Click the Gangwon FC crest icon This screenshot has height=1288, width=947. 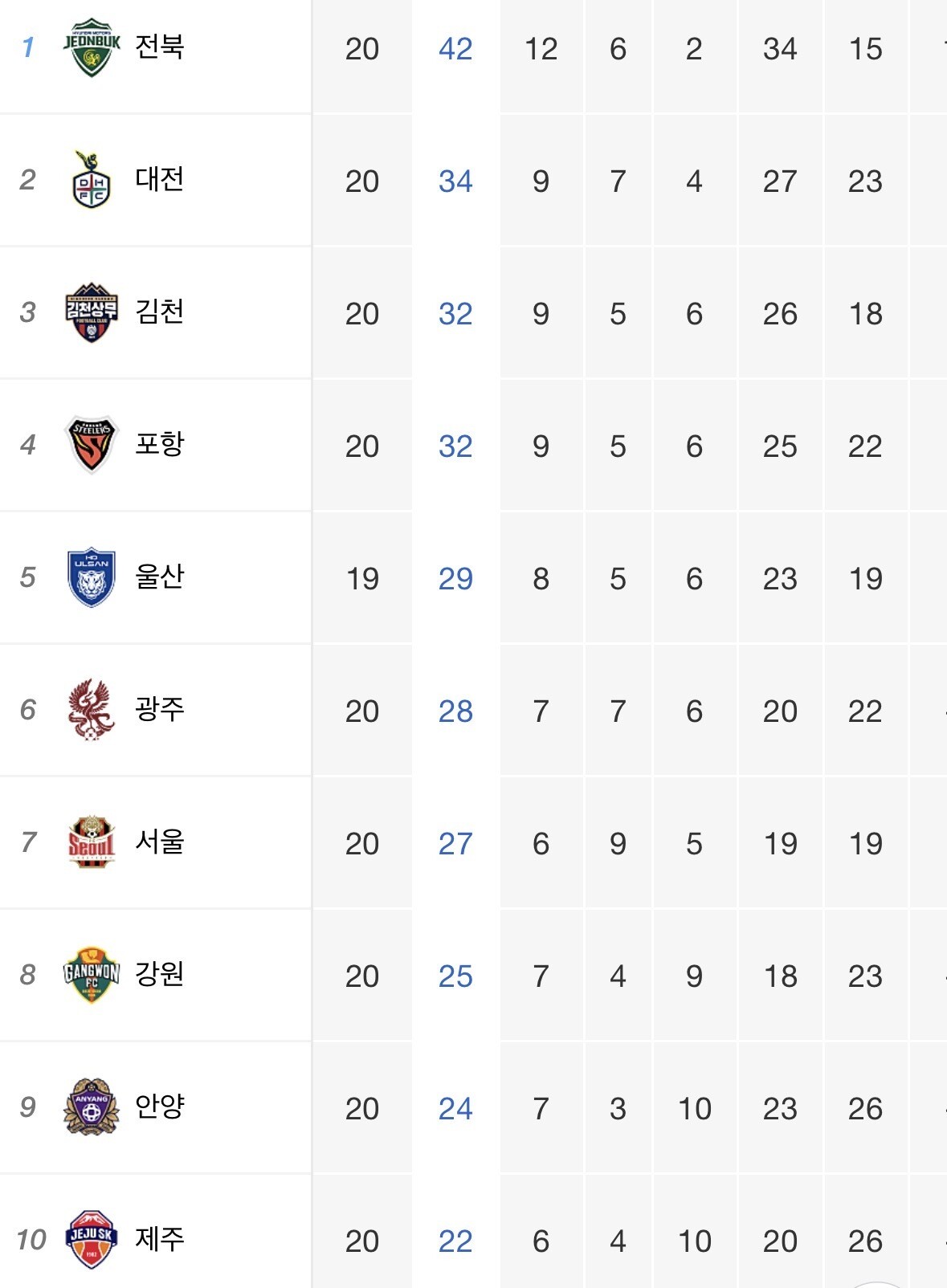coord(92,974)
